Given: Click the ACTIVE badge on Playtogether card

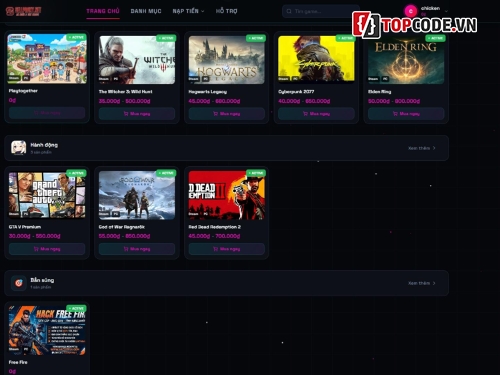Looking at the screenshot, I should coord(76,37).
